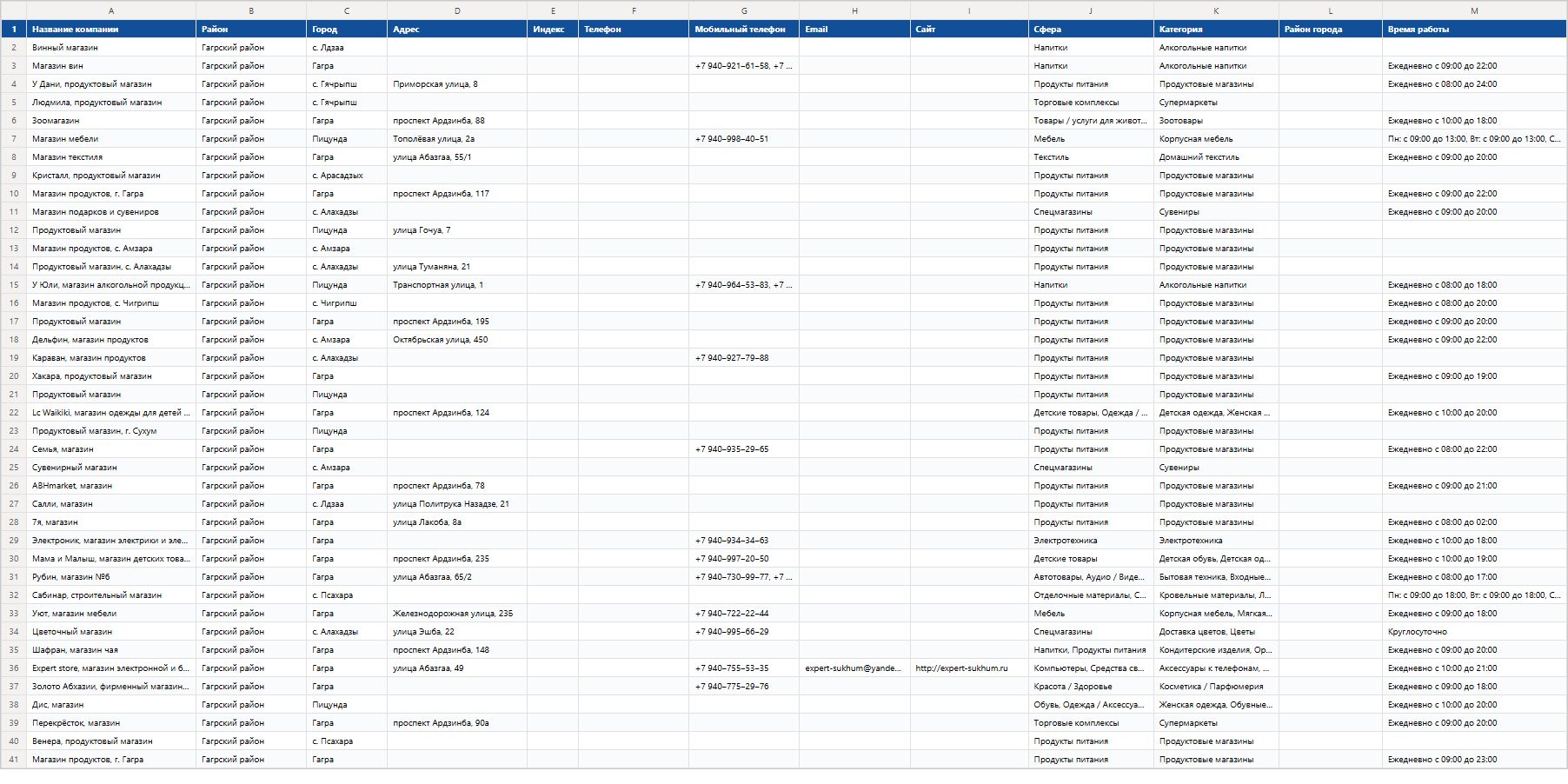Click the 'Название компании' header cell
1568x784 pixels.
(x=111, y=30)
